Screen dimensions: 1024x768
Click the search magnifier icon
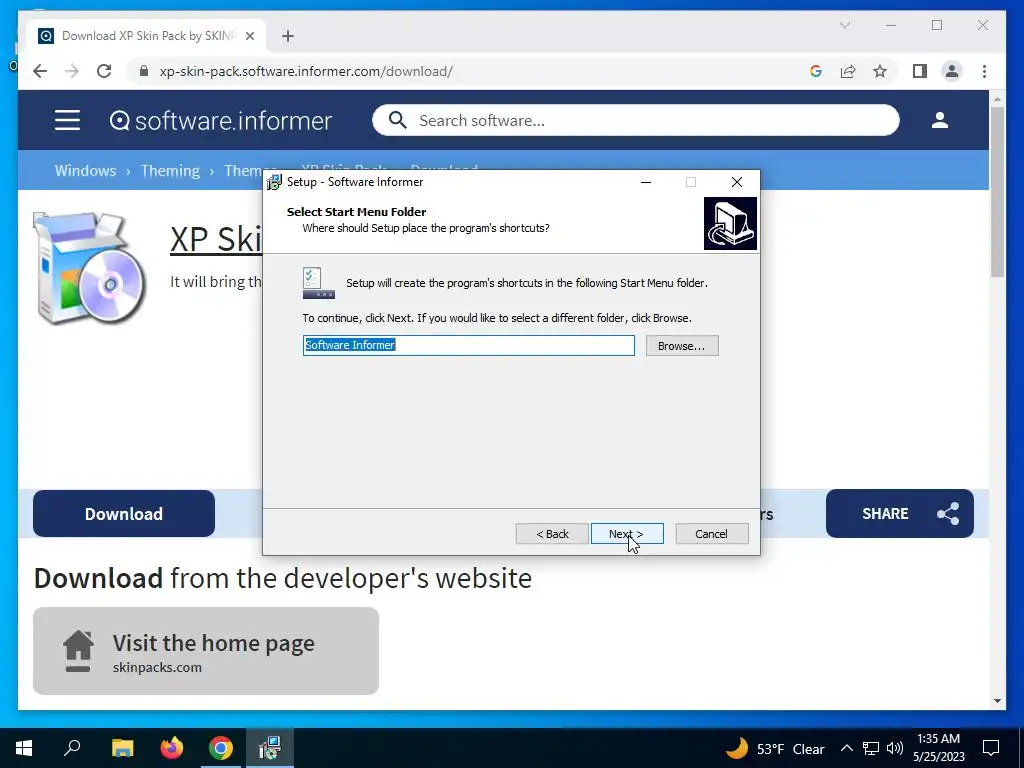coord(397,120)
